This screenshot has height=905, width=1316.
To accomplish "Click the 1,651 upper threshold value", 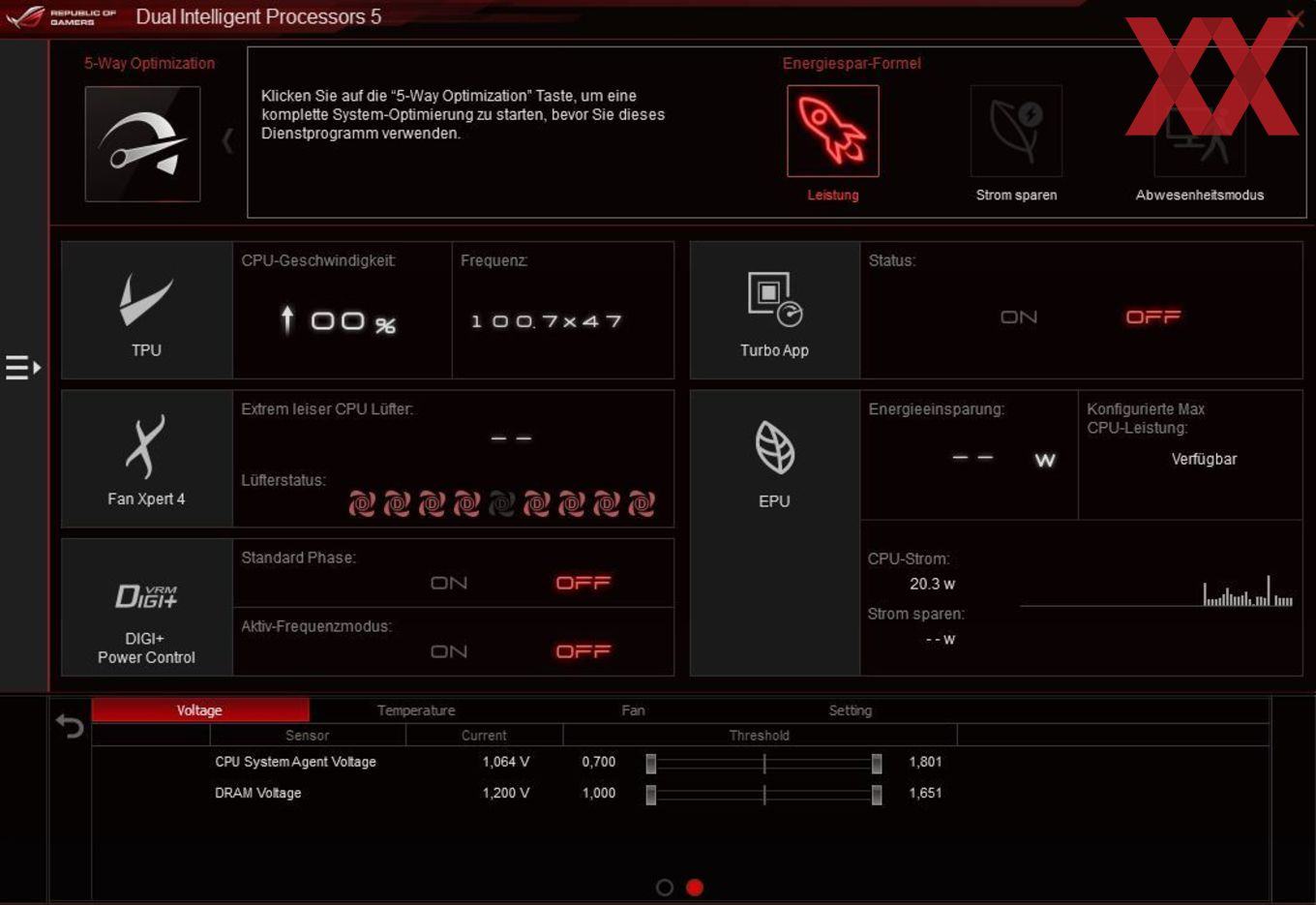I will click(x=925, y=793).
